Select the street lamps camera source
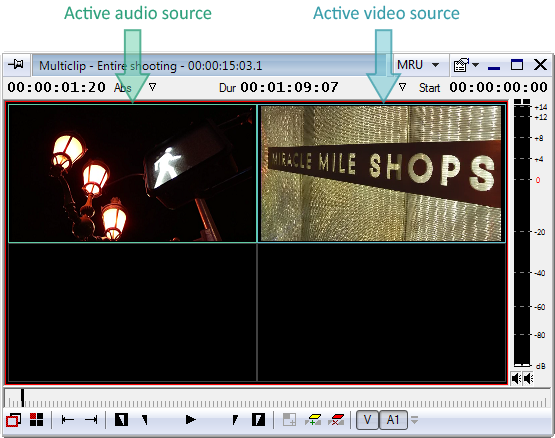 [x=132, y=174]
